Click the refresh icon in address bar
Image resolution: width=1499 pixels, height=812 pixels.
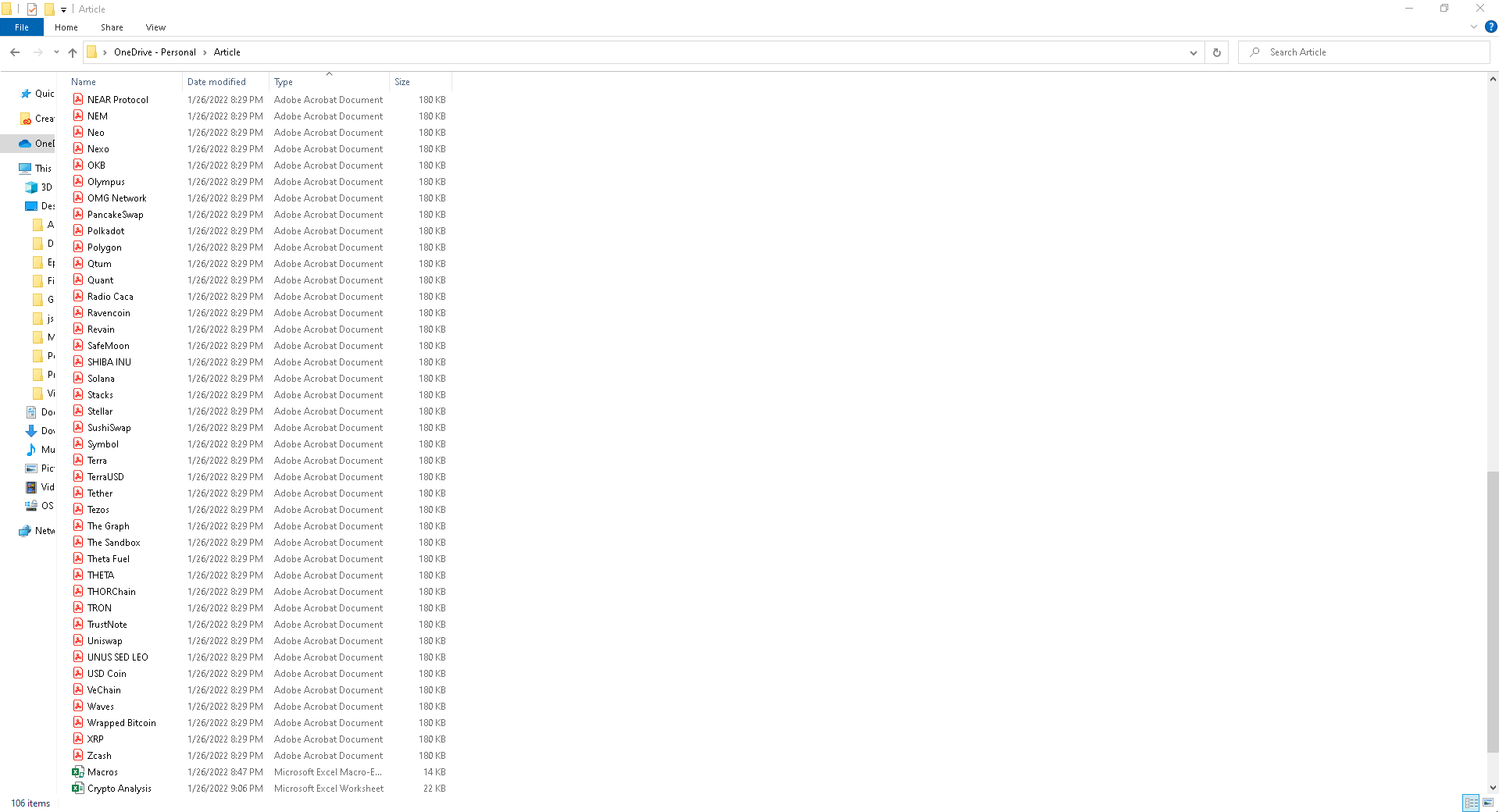(1215, 52)
